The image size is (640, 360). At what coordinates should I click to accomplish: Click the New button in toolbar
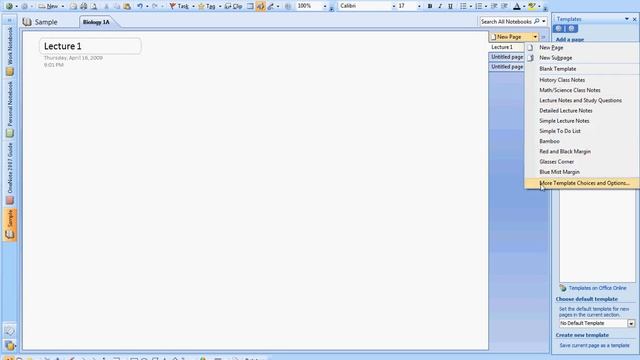48,6
